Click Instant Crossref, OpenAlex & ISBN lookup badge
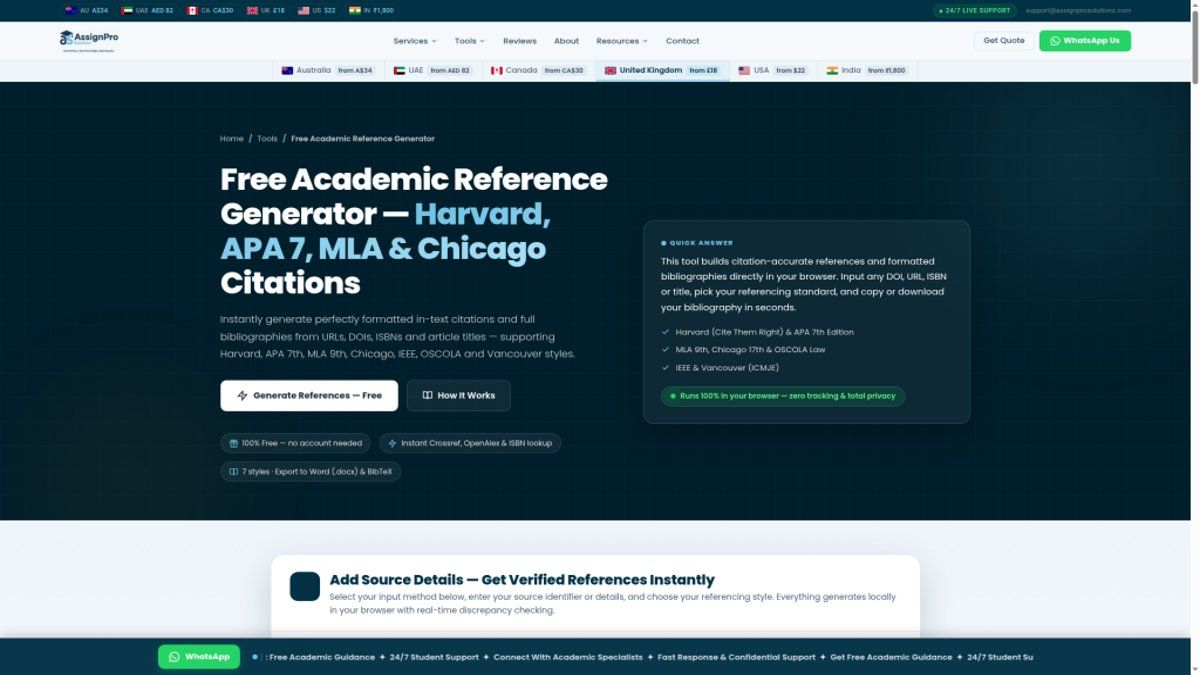The image size is (1200, 675). coord(470,443)
